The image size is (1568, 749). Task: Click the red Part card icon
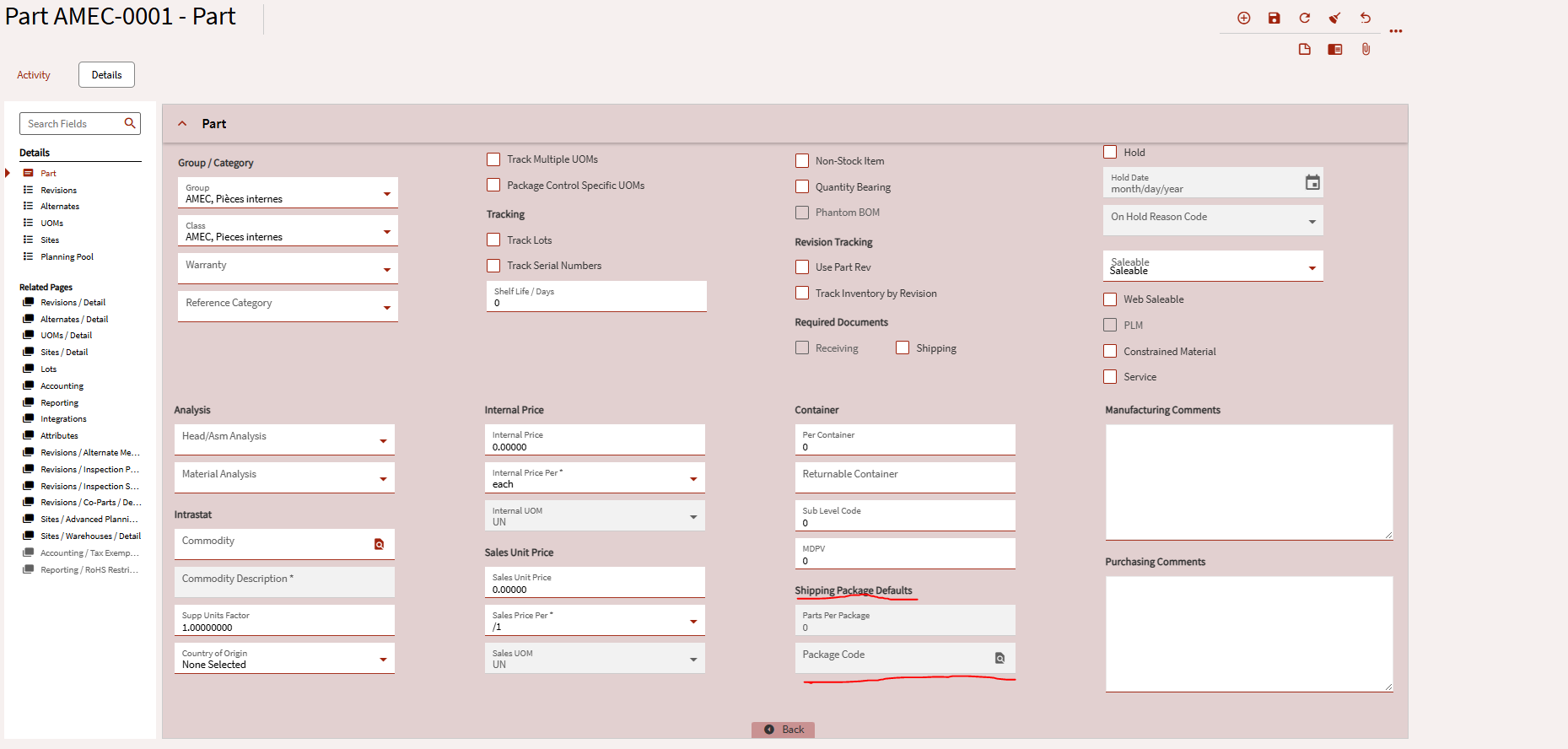pyautogui.click(x=29, y=173)
